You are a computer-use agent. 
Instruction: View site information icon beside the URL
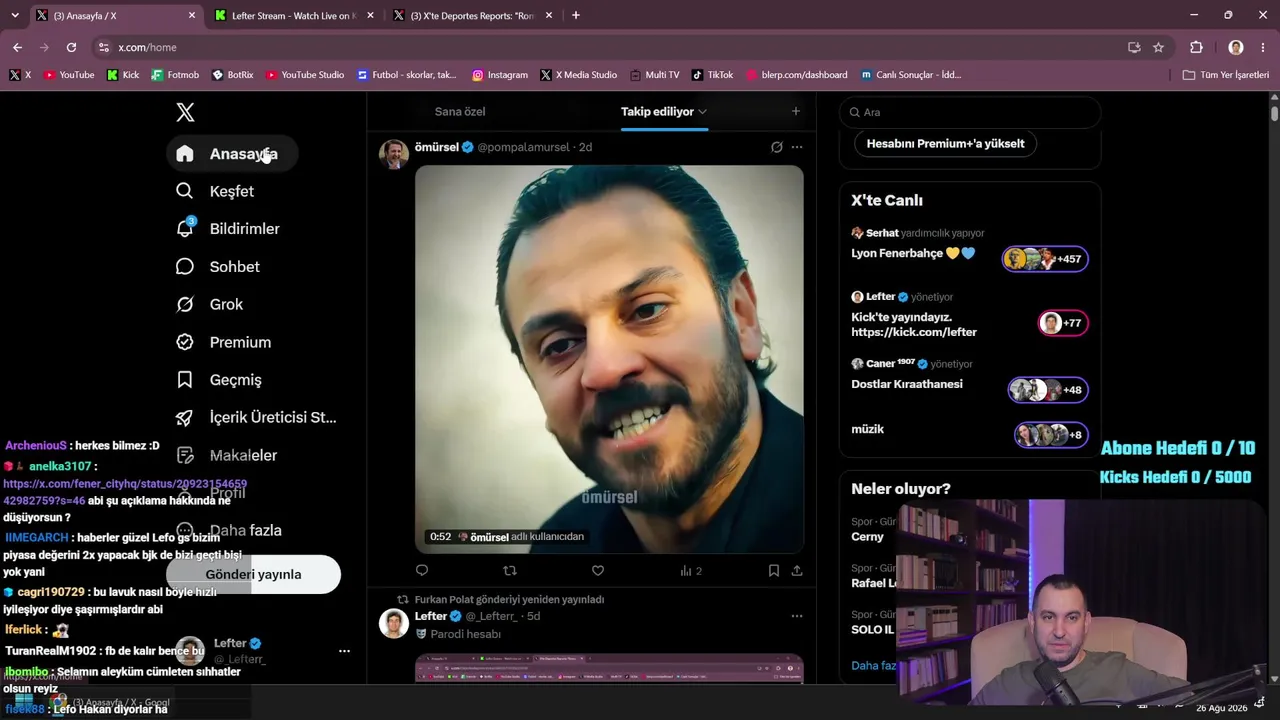point(103,47)
